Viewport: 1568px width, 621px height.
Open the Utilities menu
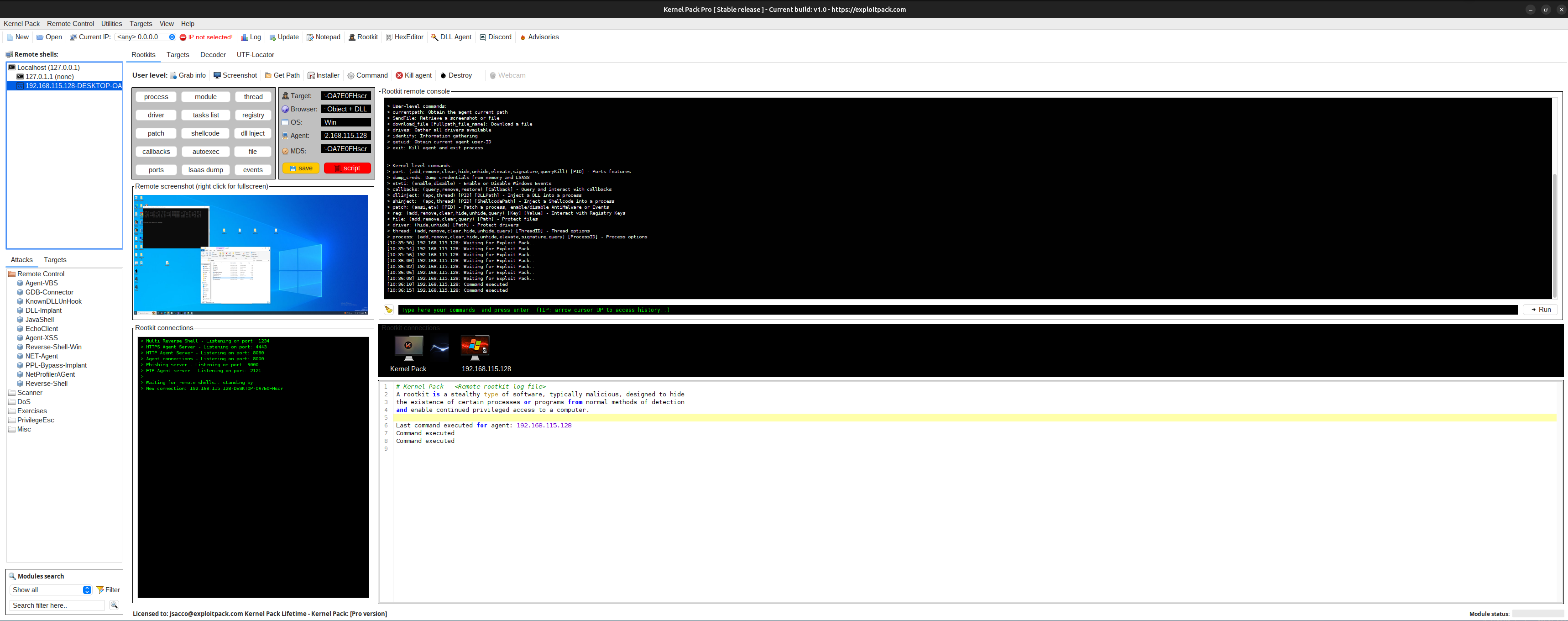(x=111, y=24)
